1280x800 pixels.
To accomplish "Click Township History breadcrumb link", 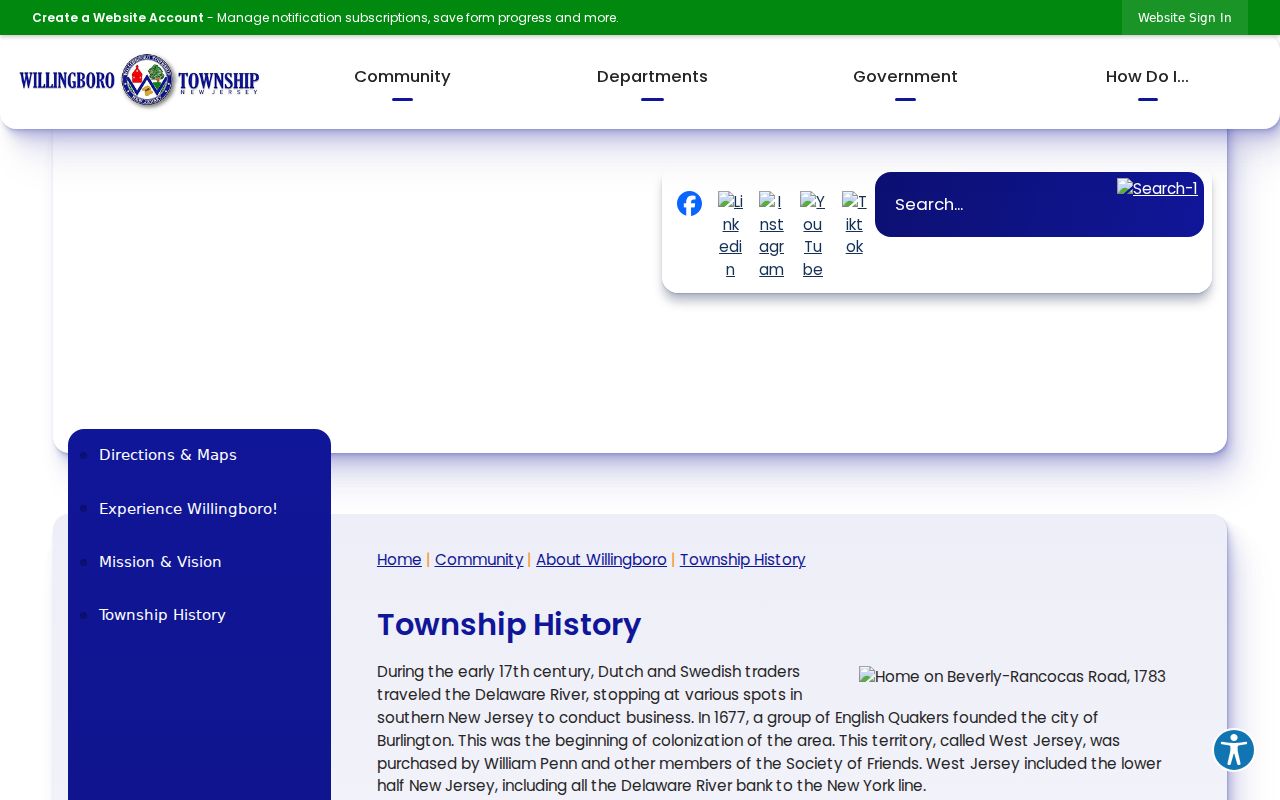I will point(743,560).
